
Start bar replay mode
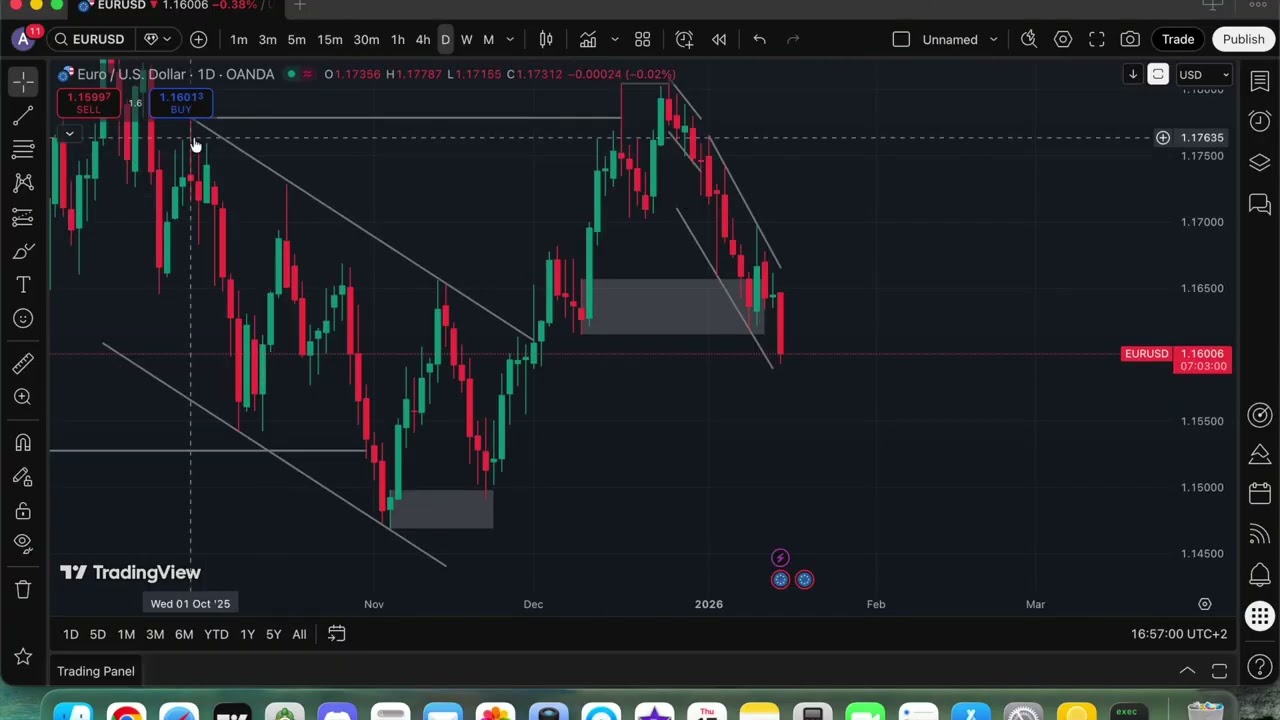tap(719, 39)
